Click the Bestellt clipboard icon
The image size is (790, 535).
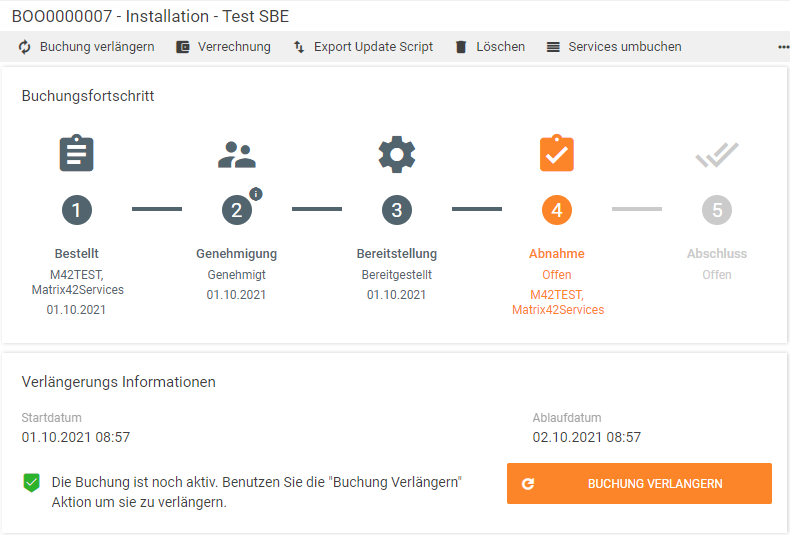pos(77,153)
